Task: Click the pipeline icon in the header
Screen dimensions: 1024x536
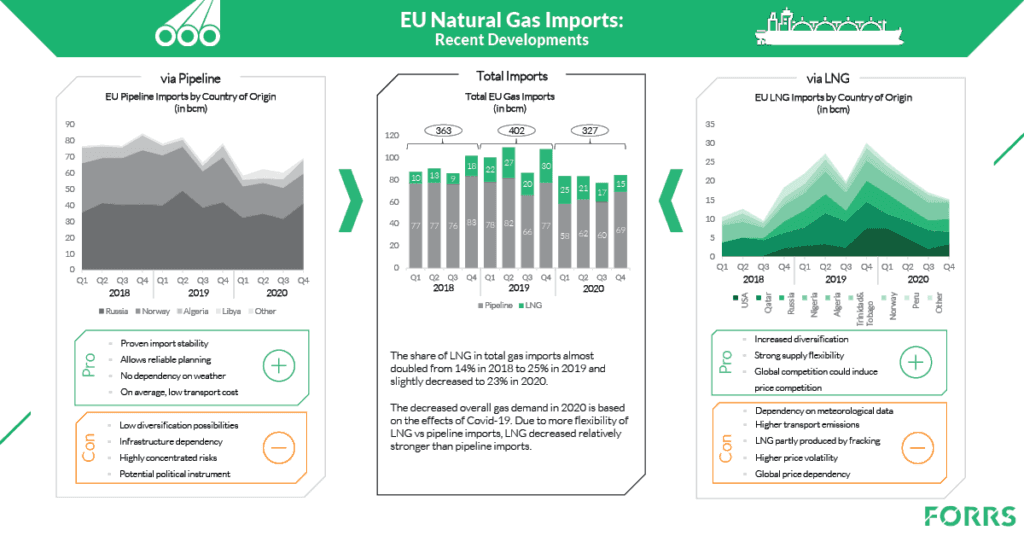Action: pos(188,27)
